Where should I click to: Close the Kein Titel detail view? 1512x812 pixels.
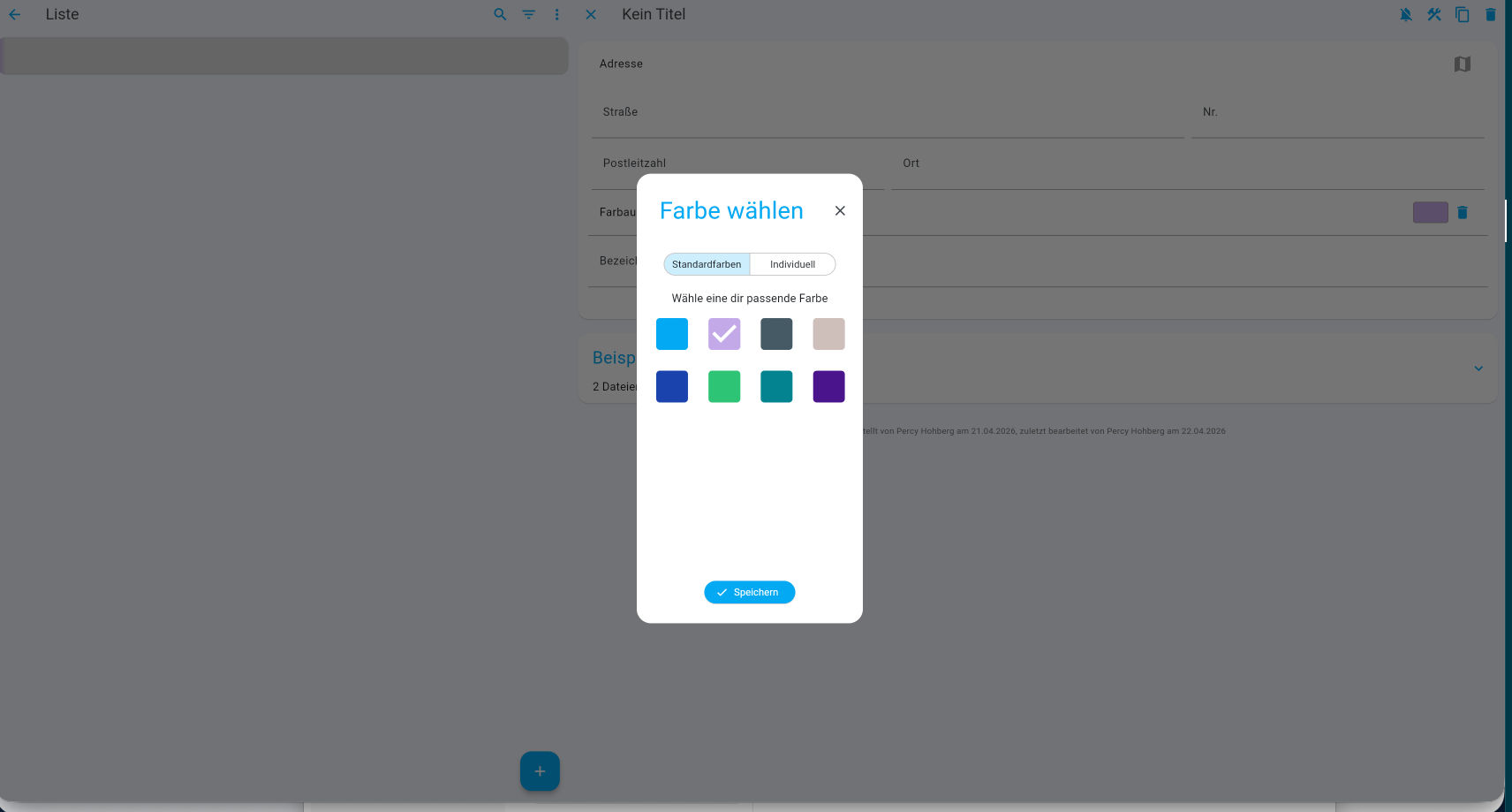[x=591, y=14]
